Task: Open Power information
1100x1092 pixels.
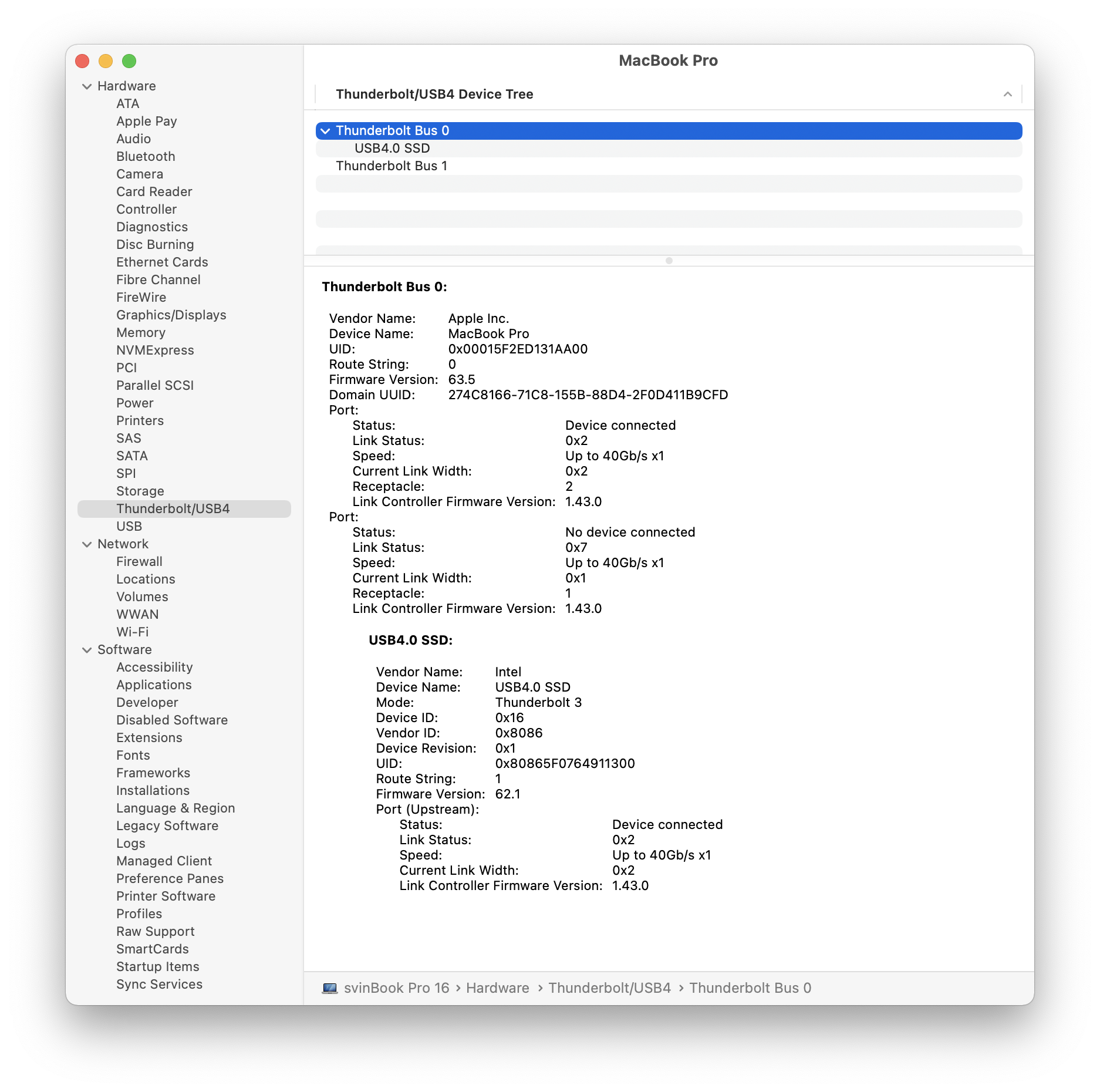Action: (134, 403)
